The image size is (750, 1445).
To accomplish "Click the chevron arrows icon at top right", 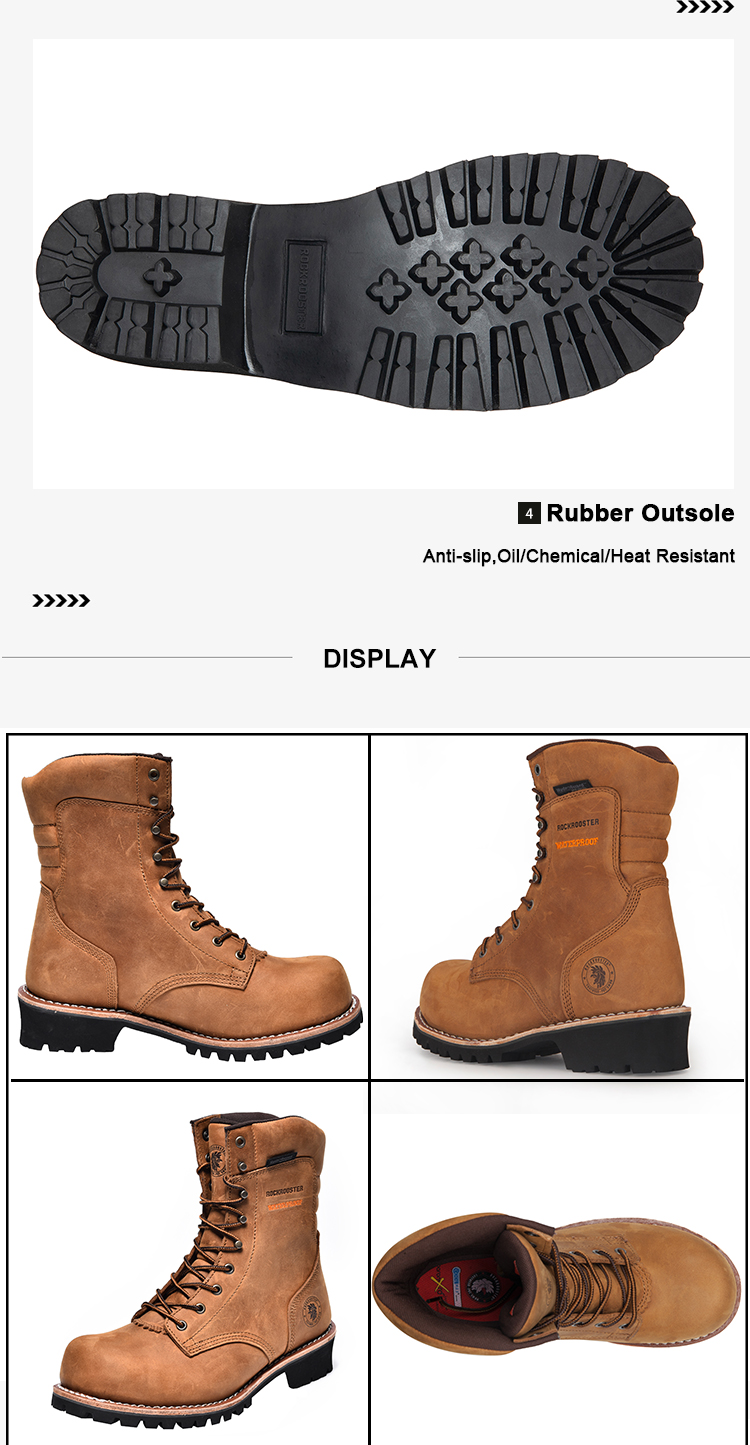I will [705, 7].
